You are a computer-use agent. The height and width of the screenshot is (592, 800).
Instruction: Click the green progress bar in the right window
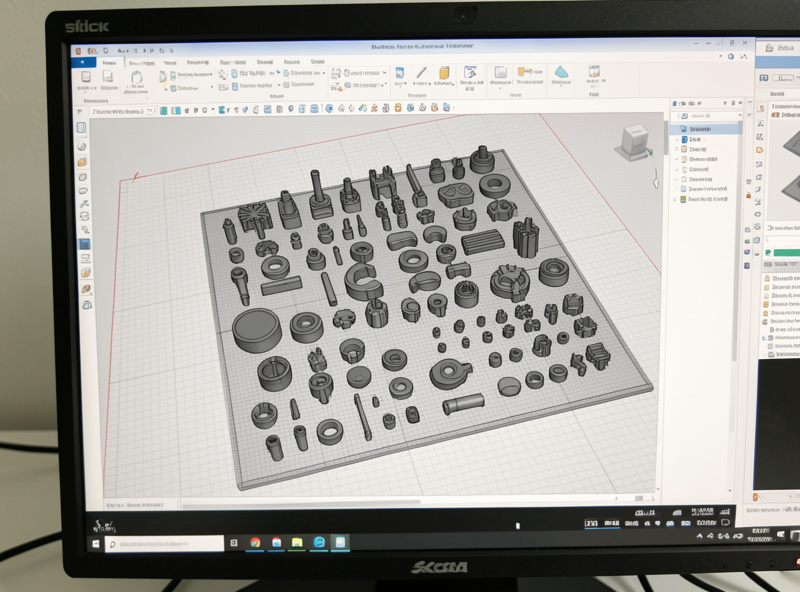click(786, 253)
